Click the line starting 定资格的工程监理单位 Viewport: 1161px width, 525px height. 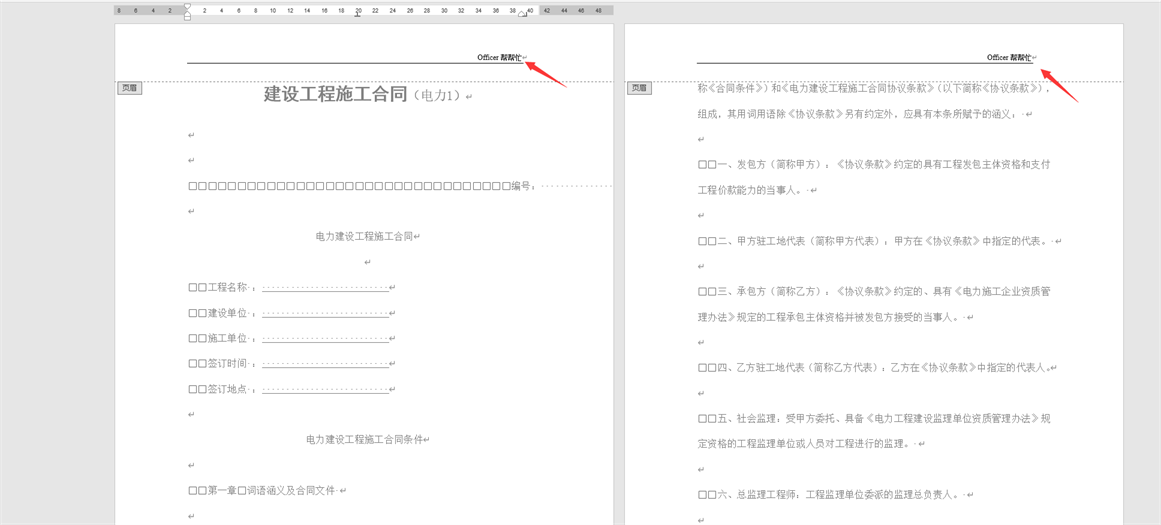point(807,444)
